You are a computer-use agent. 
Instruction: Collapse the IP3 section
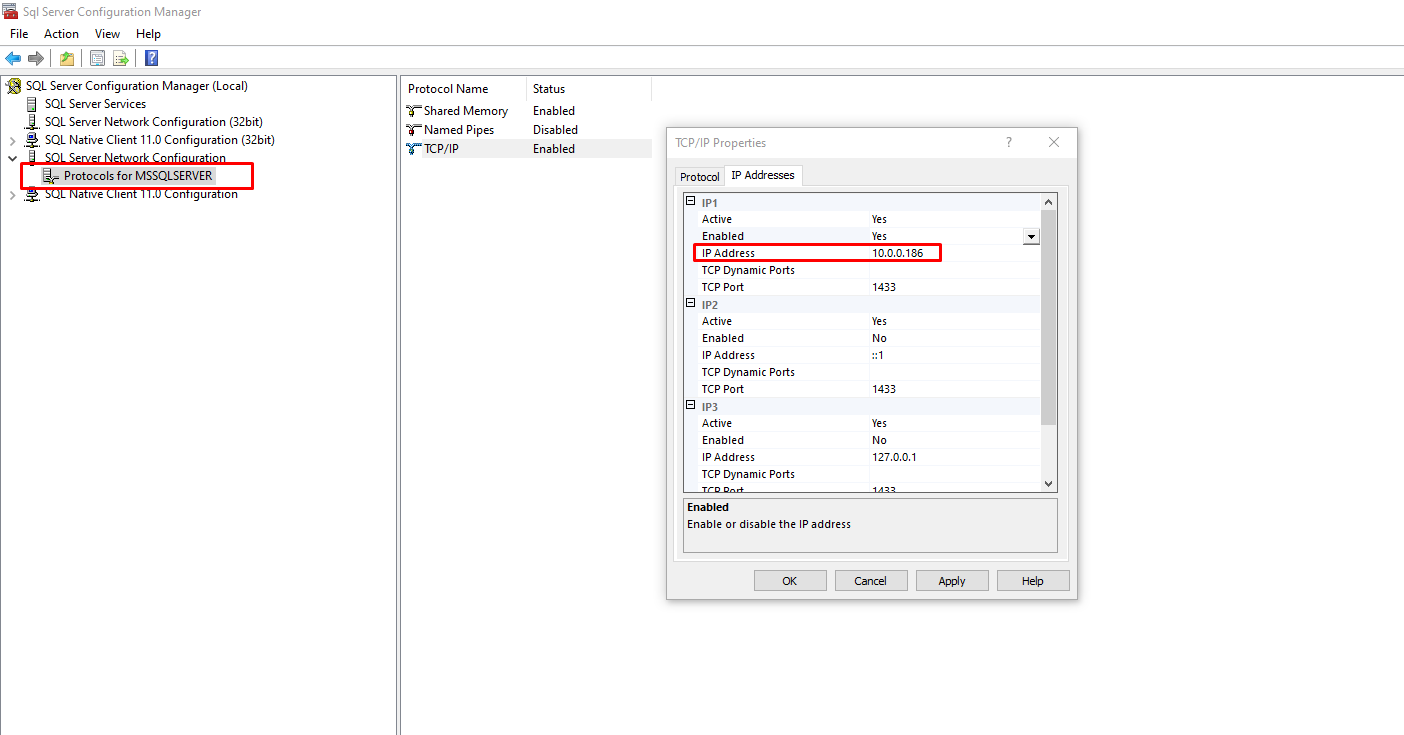[690, 406]
